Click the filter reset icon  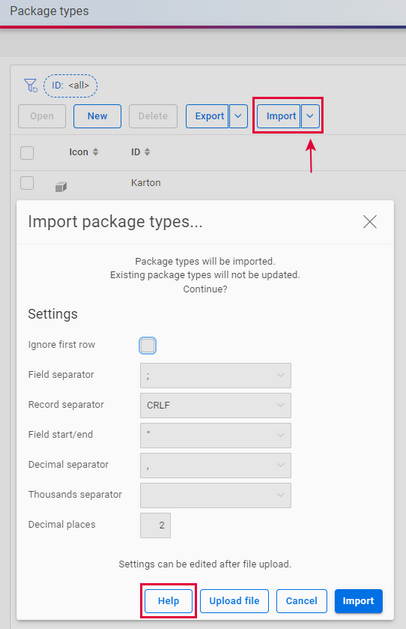point(30,85)
